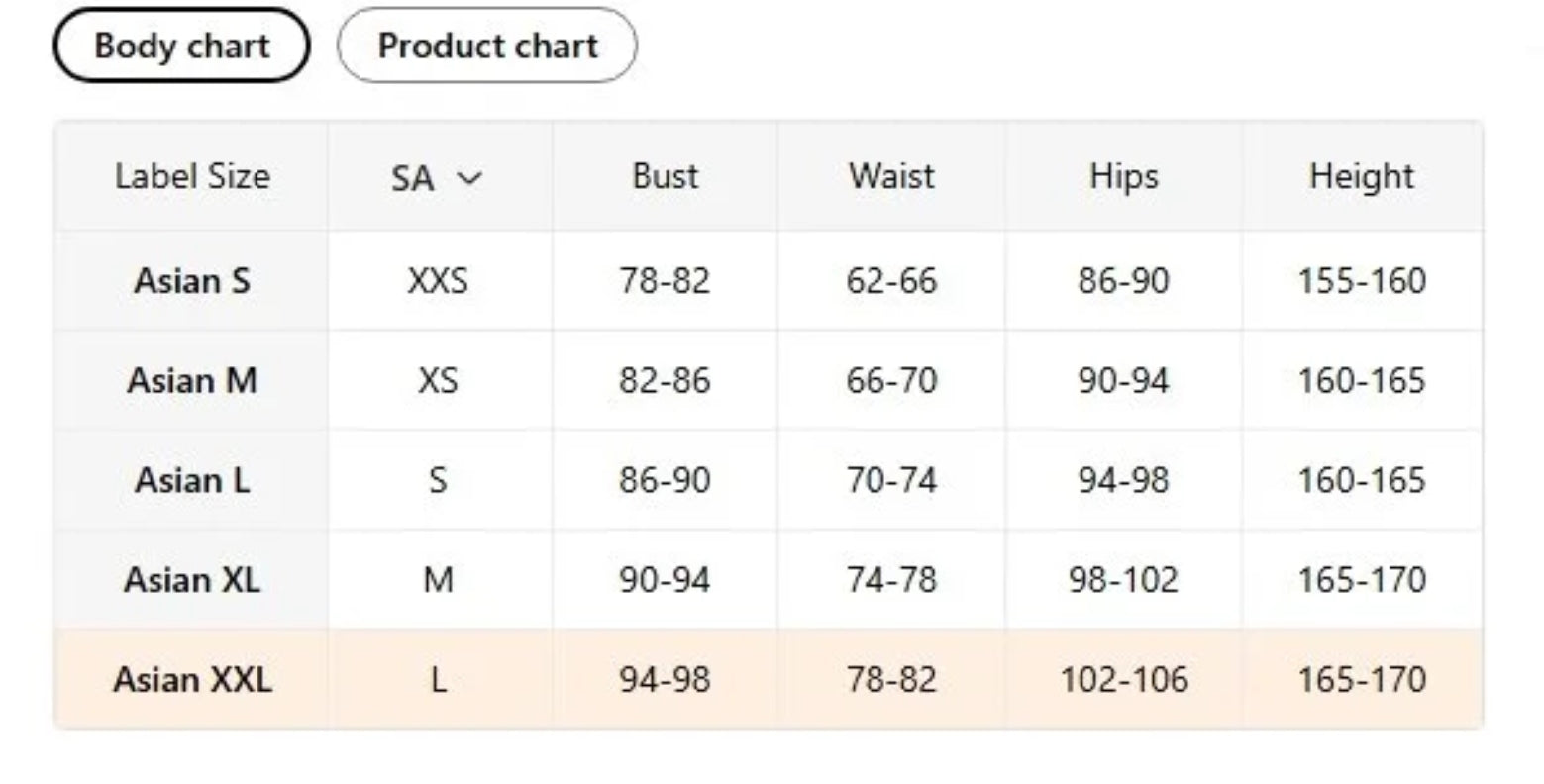Select the Asian L size row
The height and width of the screenshot is (784, 1544).
[x=192, y=480]
